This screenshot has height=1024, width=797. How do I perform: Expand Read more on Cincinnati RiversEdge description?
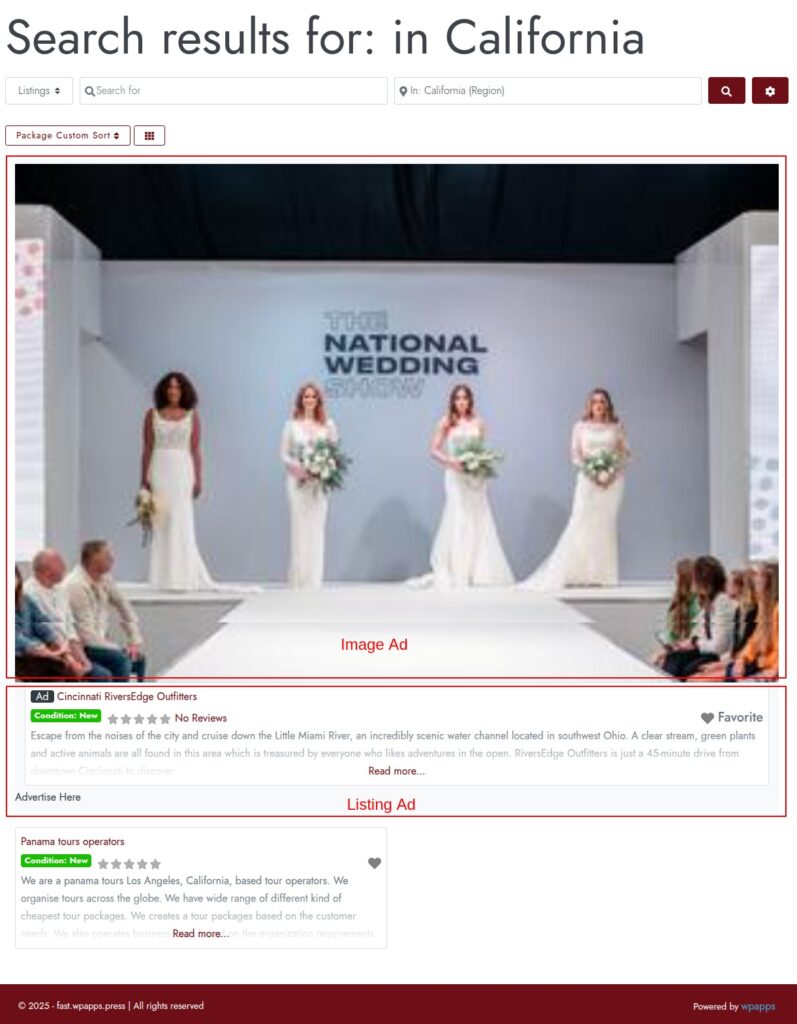coord(396,771)
